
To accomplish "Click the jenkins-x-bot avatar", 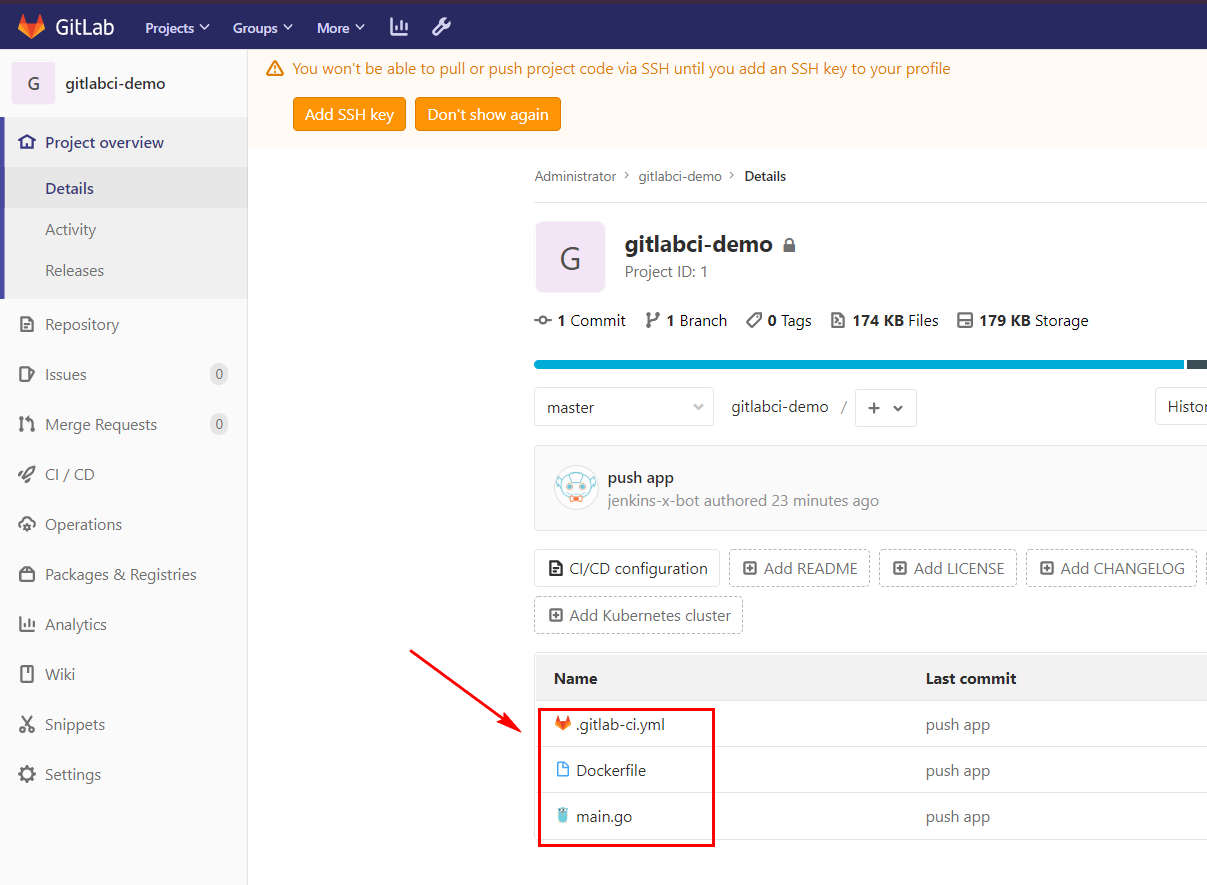I will point(576,488).
